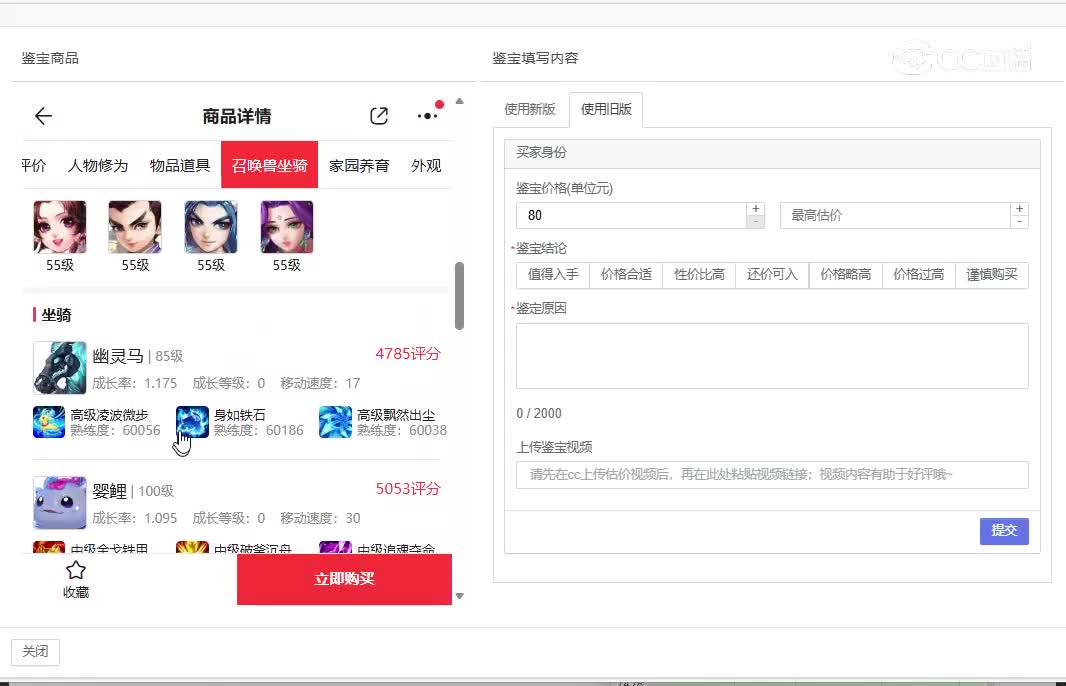
Task: Select the 值得入手 appraisal conclusion
Action: tap(551, 274)
